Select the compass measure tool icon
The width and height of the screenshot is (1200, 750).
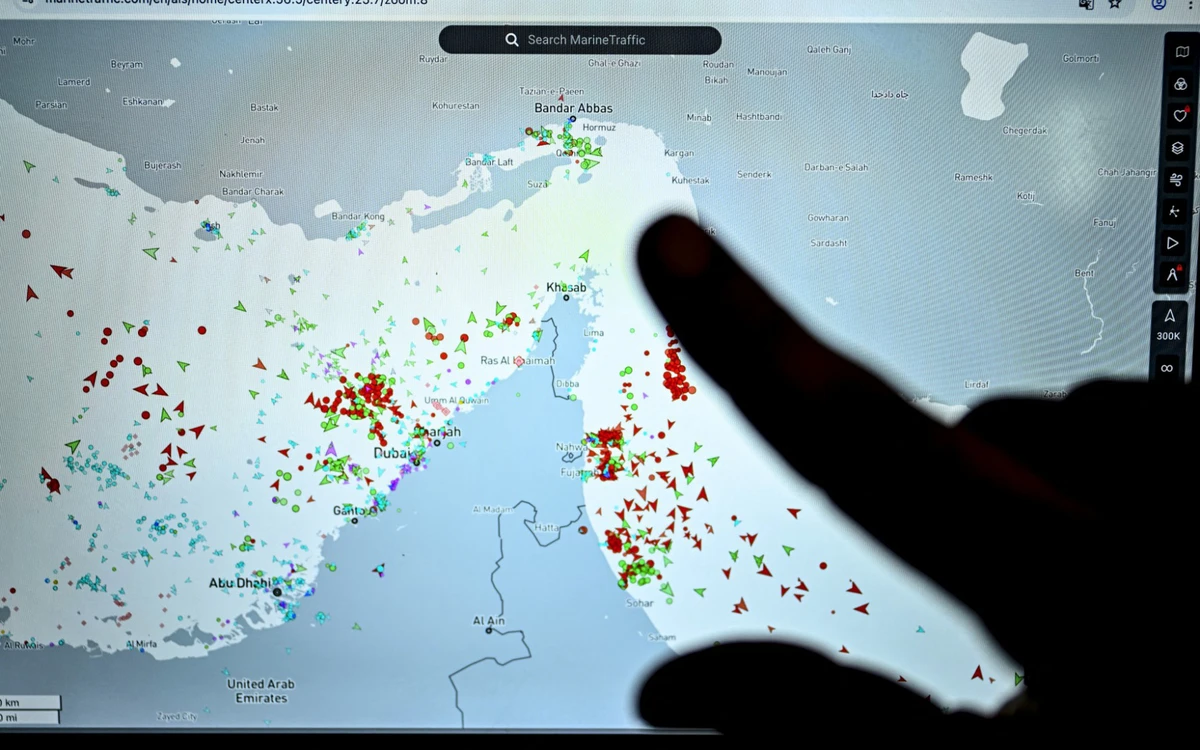tap(1172, 274)
